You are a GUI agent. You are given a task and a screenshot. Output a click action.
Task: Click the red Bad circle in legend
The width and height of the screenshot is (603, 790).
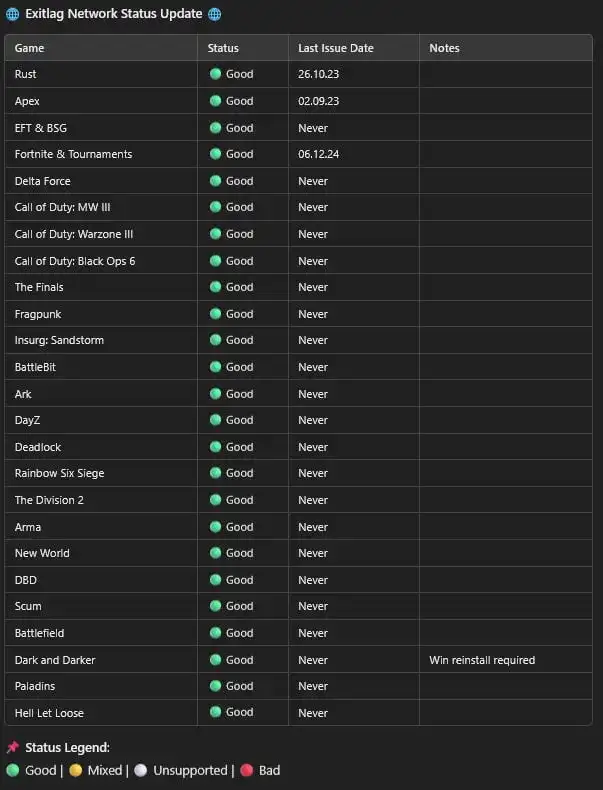click(246, 770)
